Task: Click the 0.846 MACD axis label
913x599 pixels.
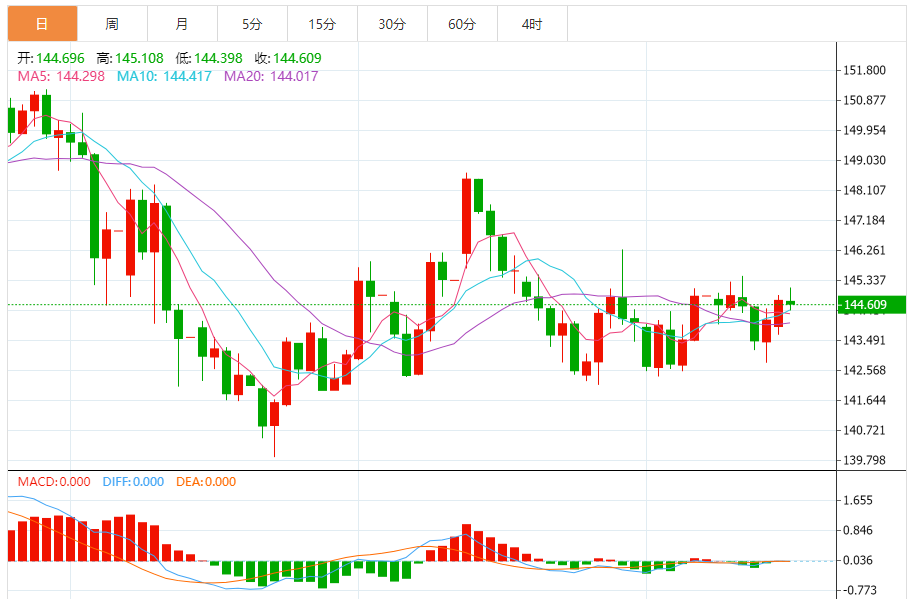Action: tap(858, 530)
